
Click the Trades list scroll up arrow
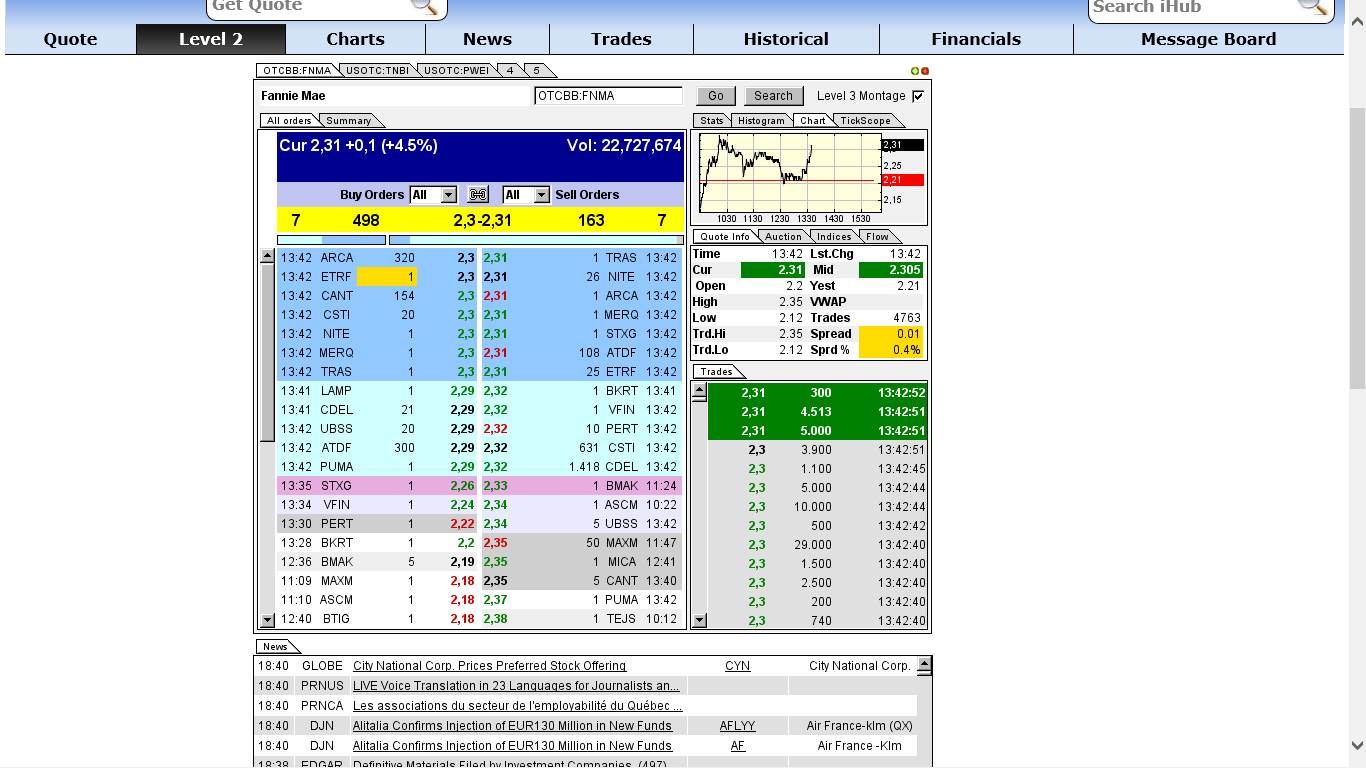(699, 391)
